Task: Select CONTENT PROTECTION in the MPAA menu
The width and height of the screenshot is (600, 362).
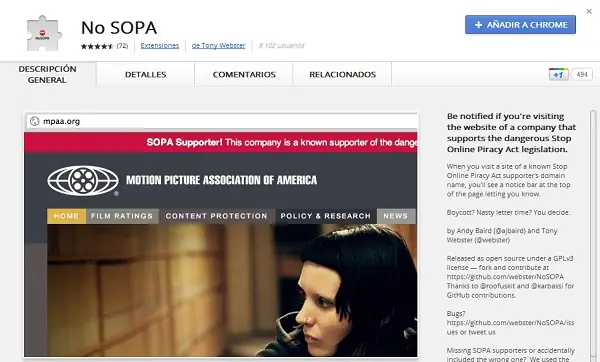Action: tap(217, 216)
